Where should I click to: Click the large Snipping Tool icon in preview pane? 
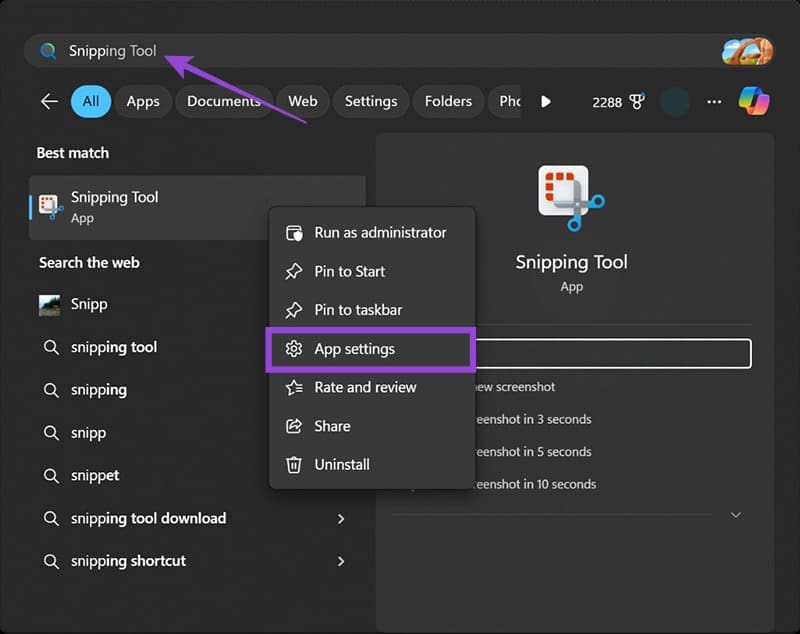(571, 198)
